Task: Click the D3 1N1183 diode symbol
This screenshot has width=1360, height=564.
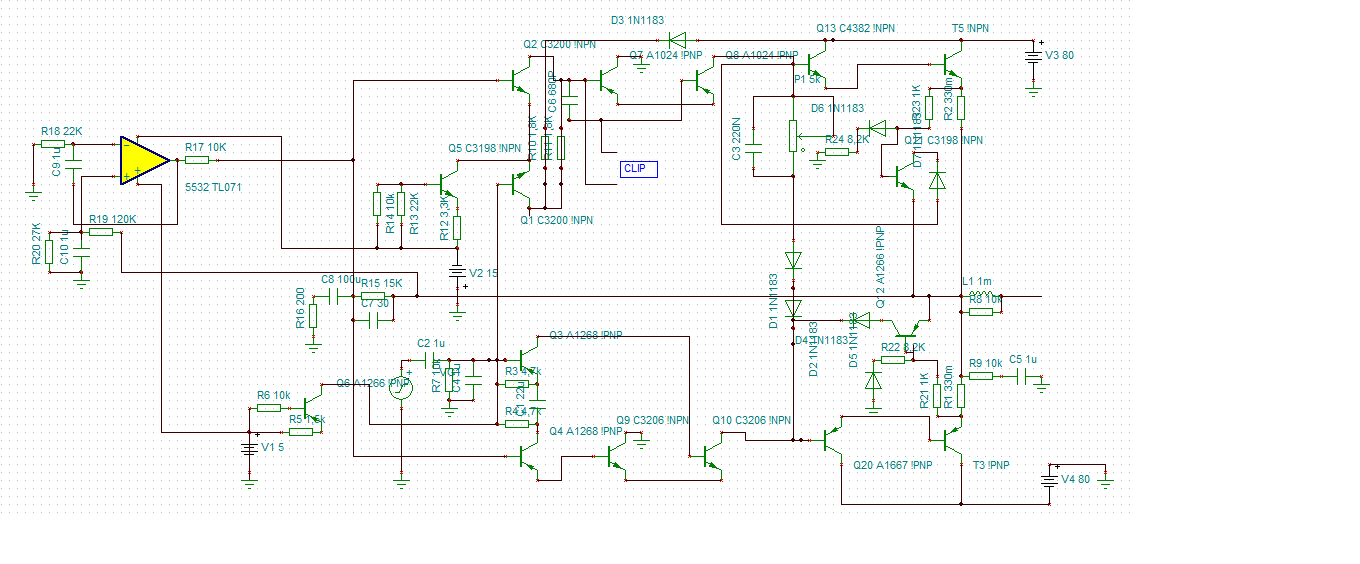Action: tap(680, 40)
